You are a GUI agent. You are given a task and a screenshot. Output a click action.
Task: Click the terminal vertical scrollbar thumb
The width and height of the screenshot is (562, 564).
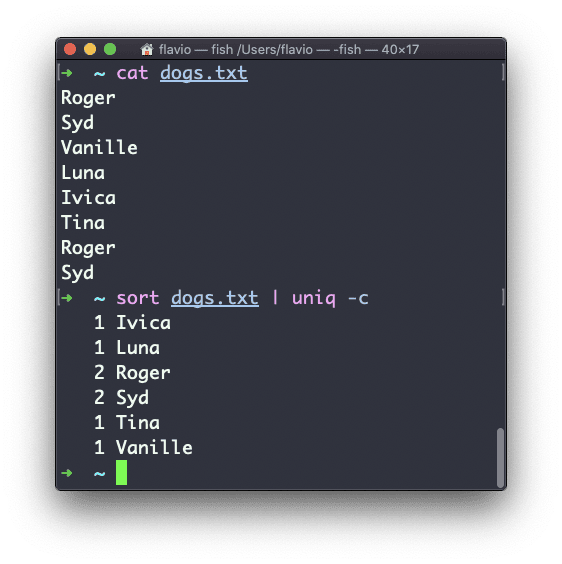pyautogui.click(x=500, y=458)
